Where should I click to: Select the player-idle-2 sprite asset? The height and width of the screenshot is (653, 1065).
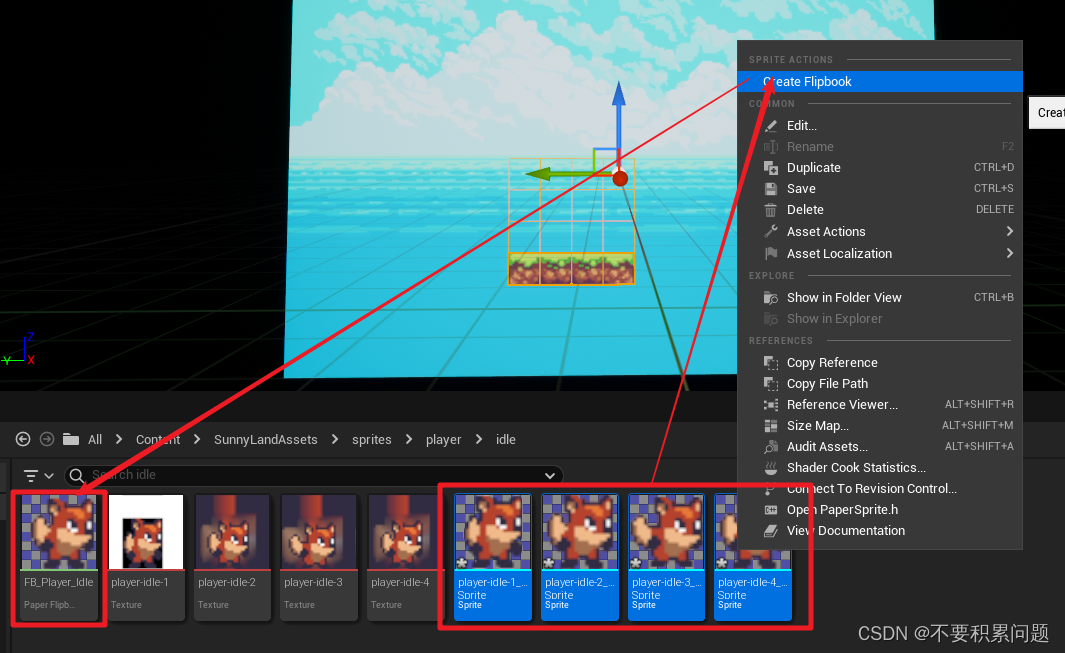coord(580,557)
